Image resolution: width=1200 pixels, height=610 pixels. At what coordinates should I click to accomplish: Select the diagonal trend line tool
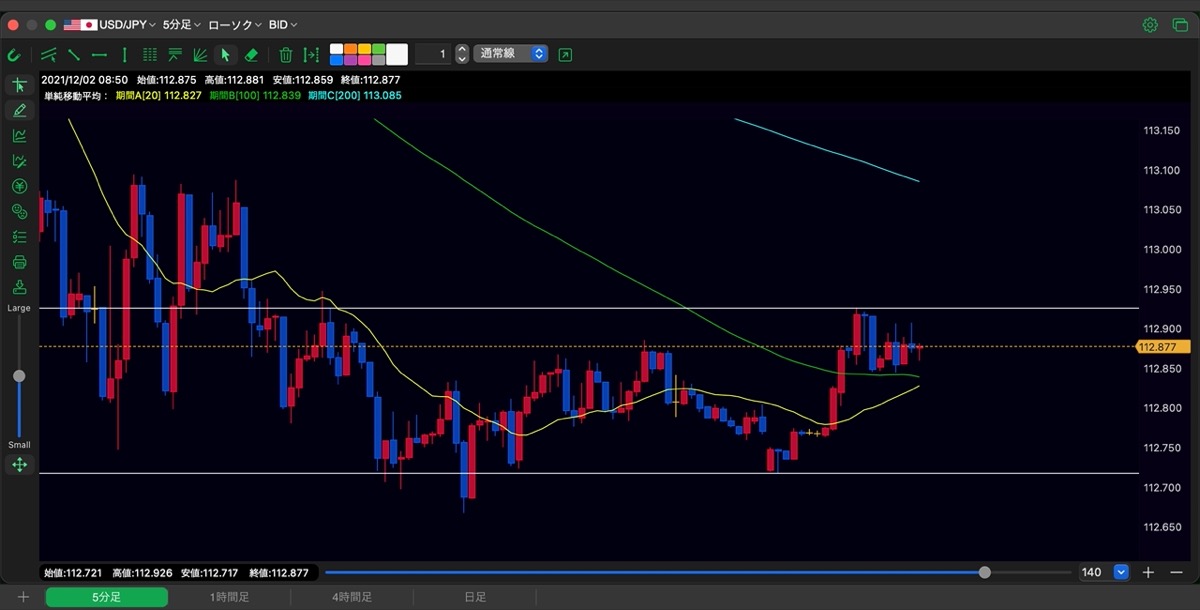tap(74, 54)
